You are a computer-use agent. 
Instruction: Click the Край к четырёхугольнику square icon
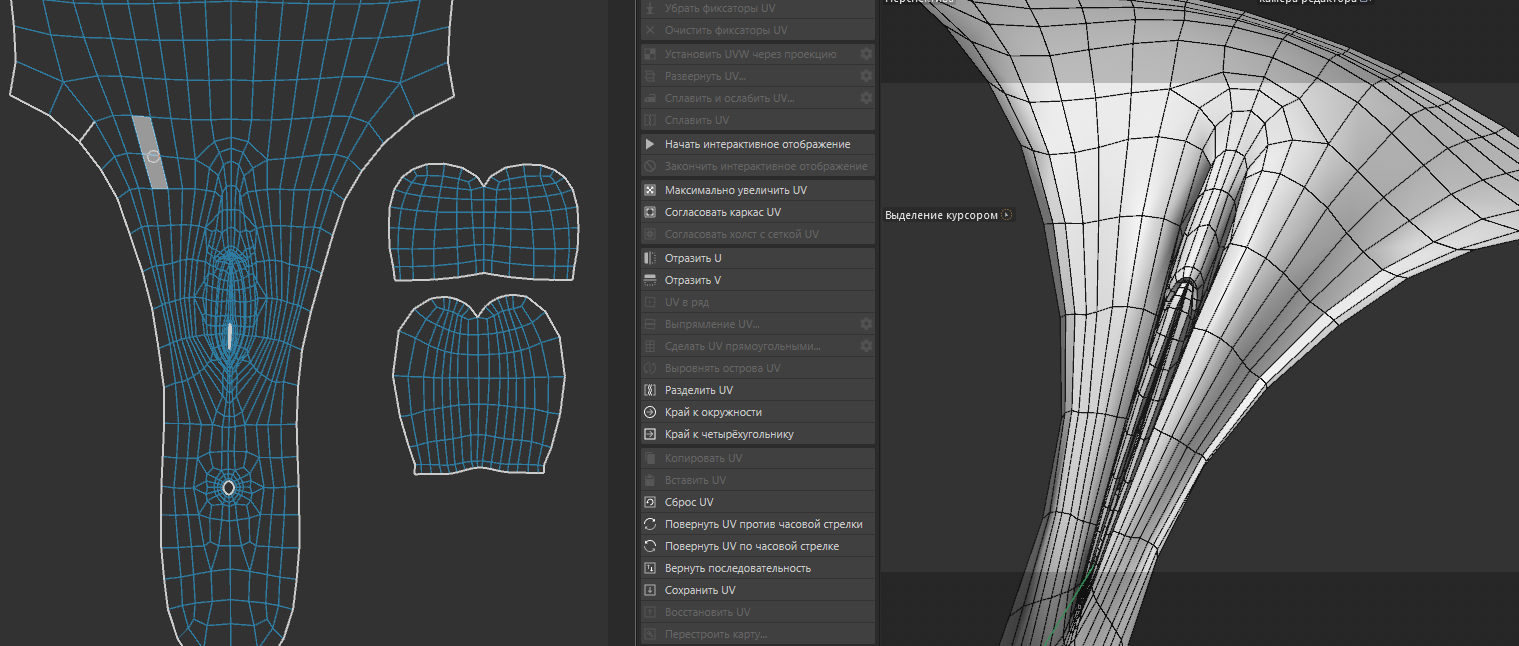(x=650, y=434)
